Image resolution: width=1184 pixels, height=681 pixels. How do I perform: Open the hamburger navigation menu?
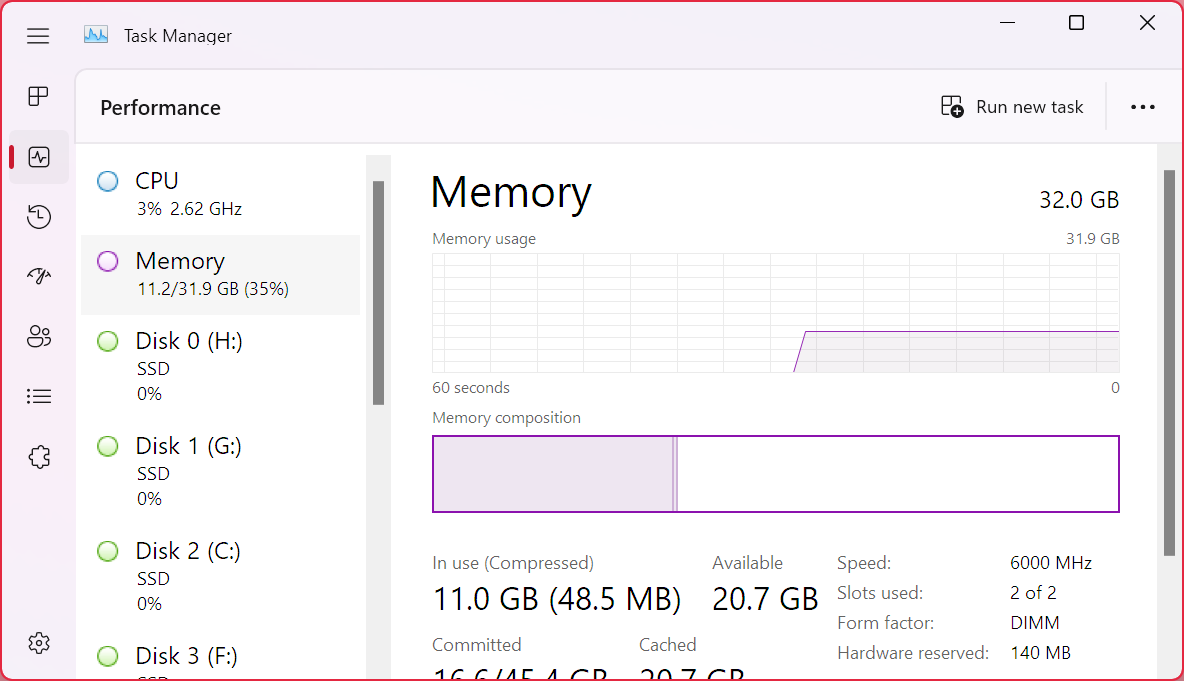pyautogui.click(x=38, y=36)
